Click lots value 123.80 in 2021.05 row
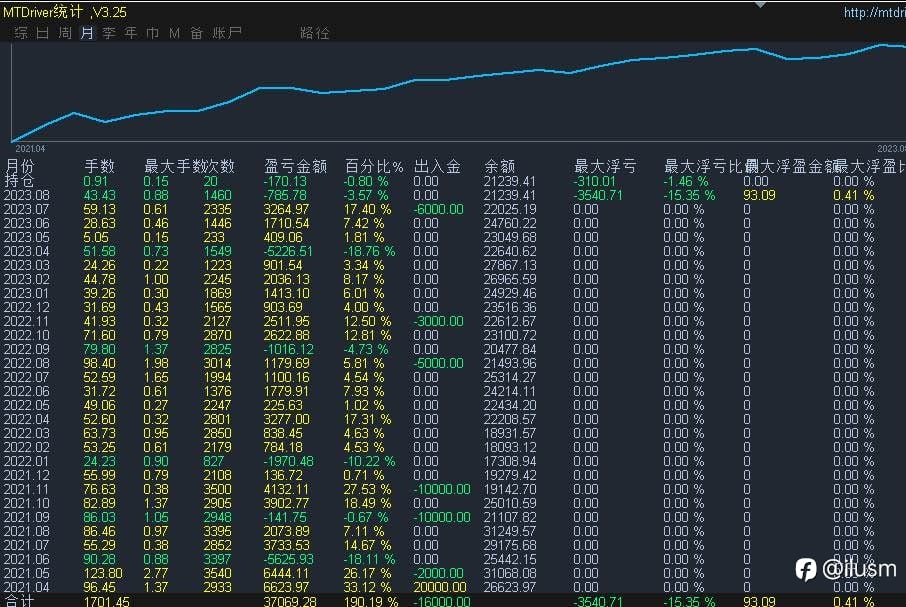The height and width of the screenshot is (607, 906). (103, 574)
